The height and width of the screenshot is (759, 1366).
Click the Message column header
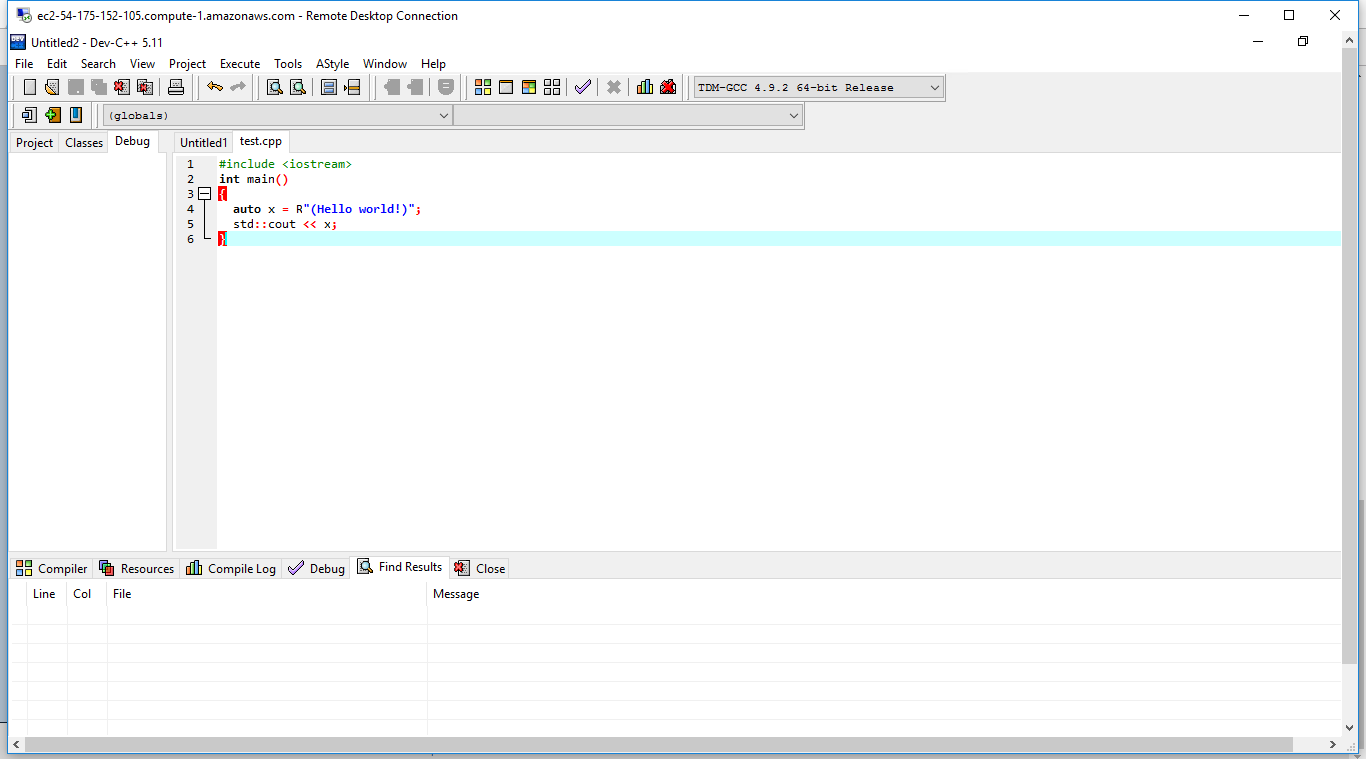456,594
